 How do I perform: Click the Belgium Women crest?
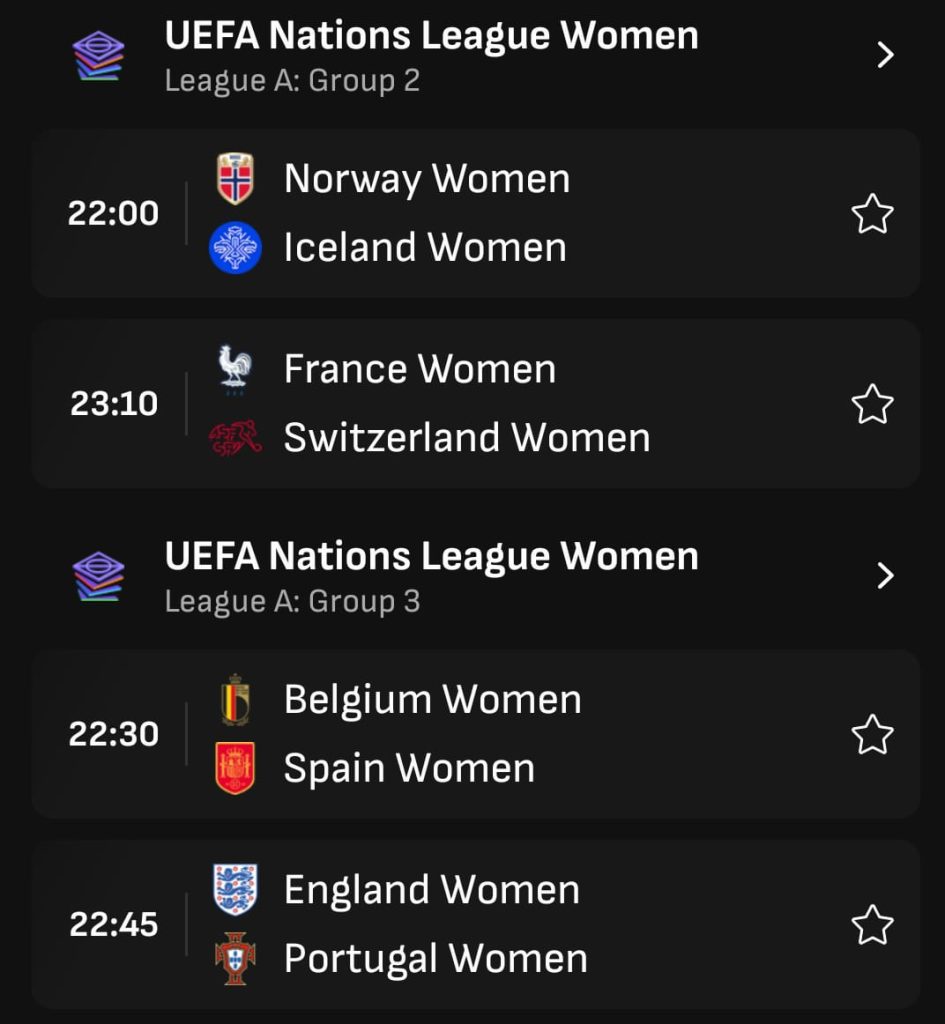pyautogui.click(x=235, y=700)
